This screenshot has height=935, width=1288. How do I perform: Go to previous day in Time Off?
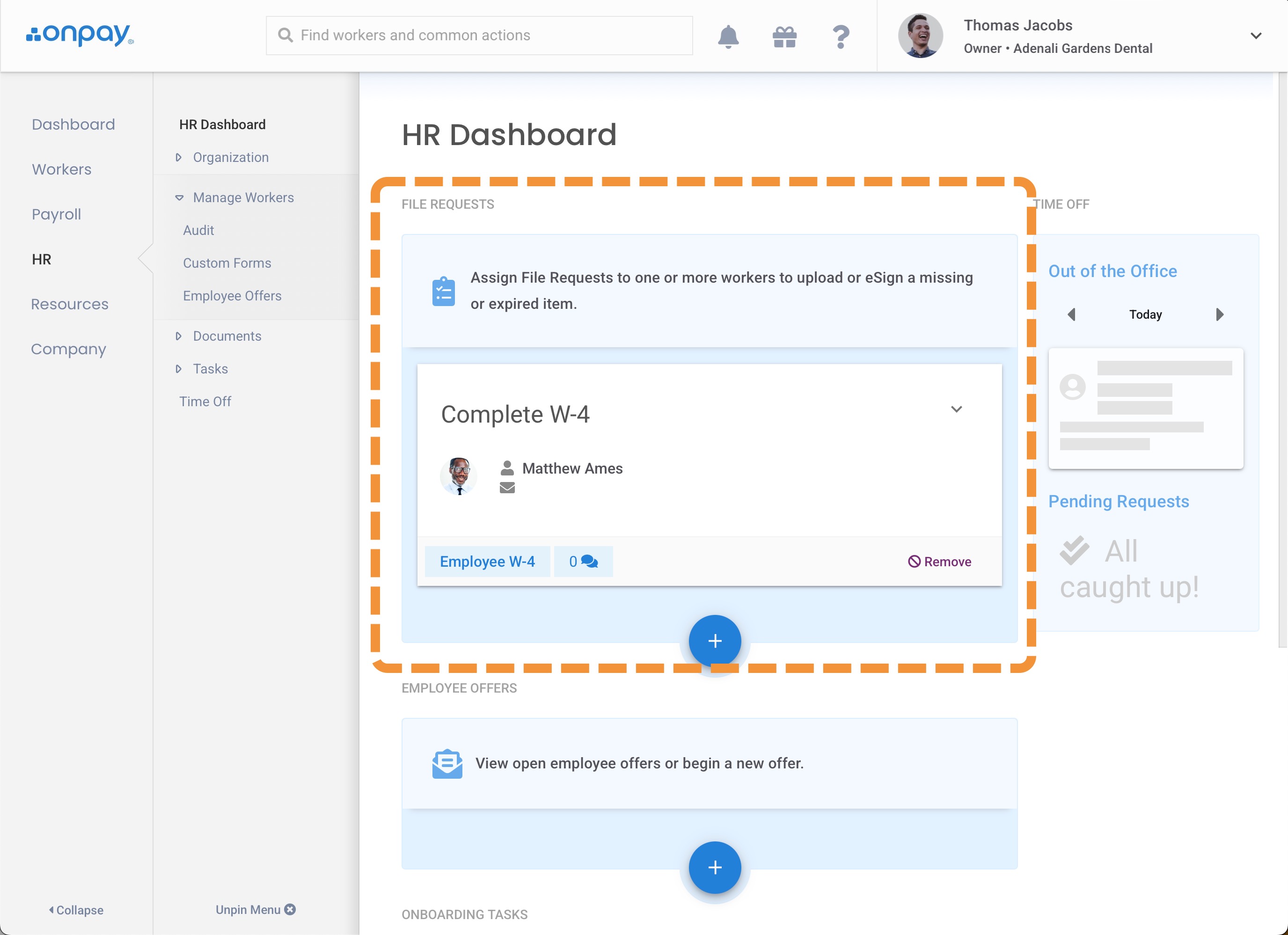[1071, 314]
